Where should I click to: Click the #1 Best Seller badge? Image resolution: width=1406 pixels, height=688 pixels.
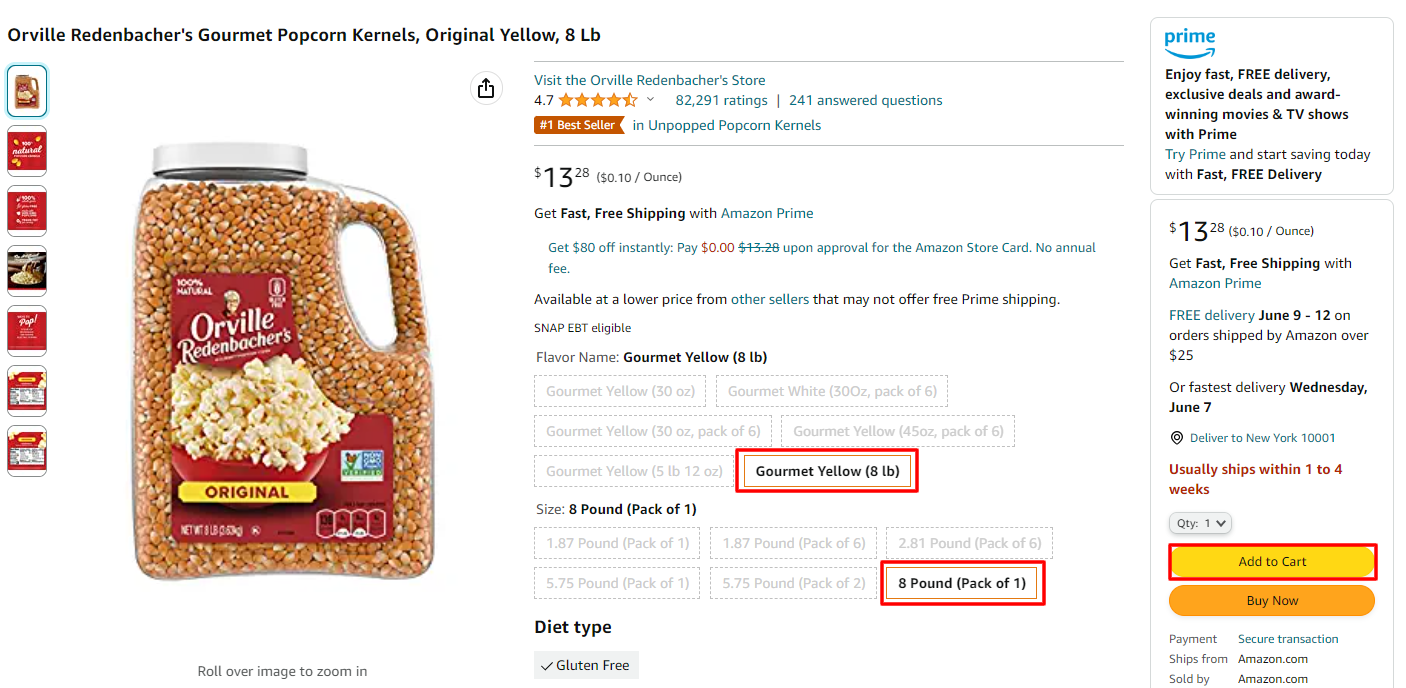point(580,125)
